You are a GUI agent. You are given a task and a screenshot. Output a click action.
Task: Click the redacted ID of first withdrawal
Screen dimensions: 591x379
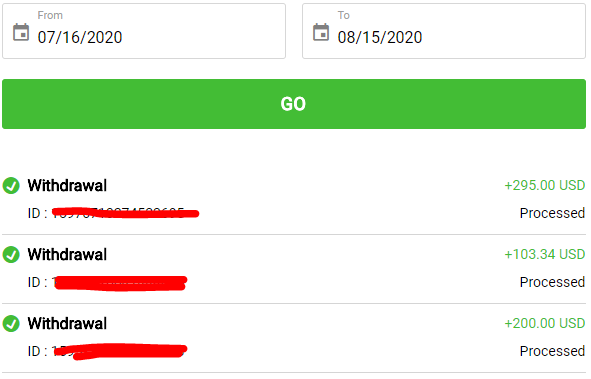125,213
